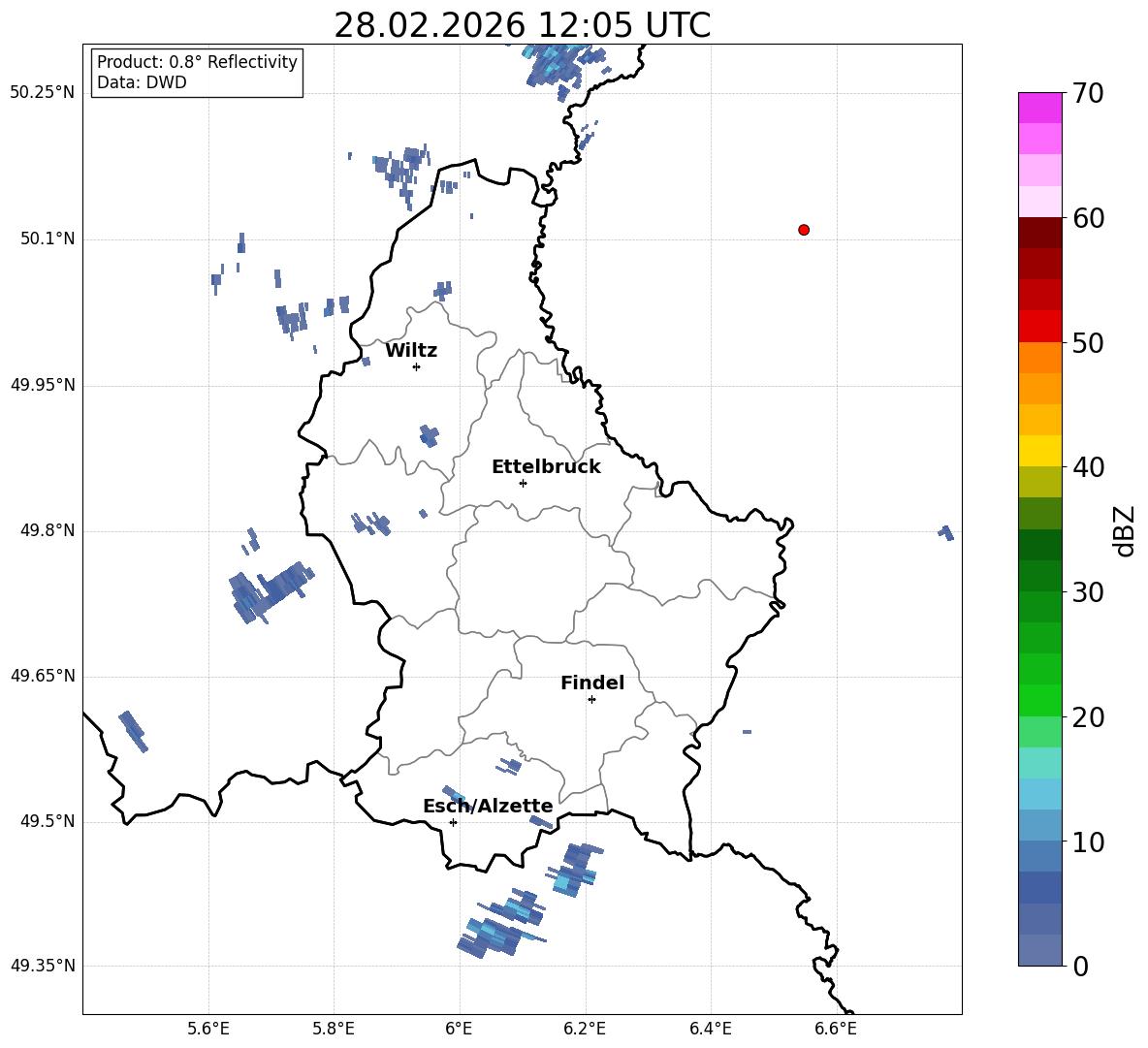Click the Ettelbruck station label
Viewport: 1148px width, 1048px height.
tap(546, 467)
